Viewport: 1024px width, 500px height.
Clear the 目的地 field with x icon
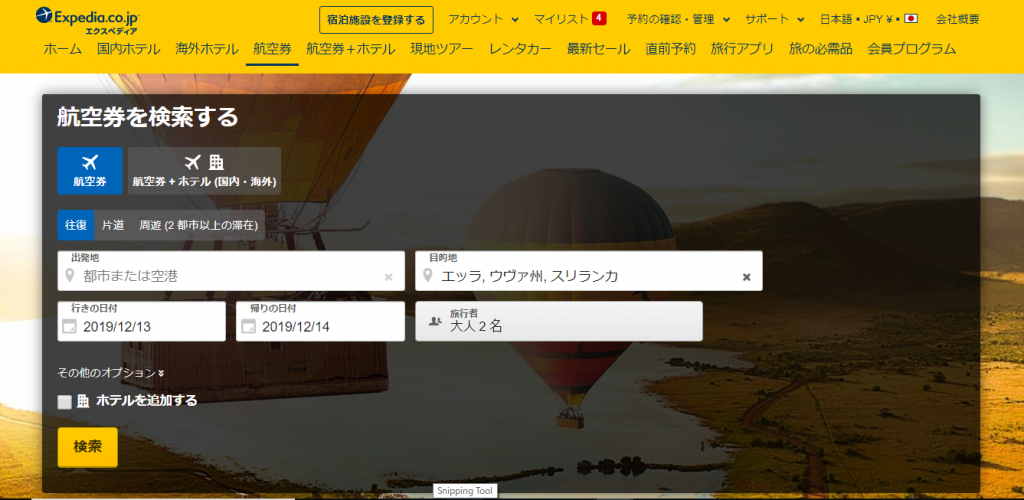coord(746,277)
